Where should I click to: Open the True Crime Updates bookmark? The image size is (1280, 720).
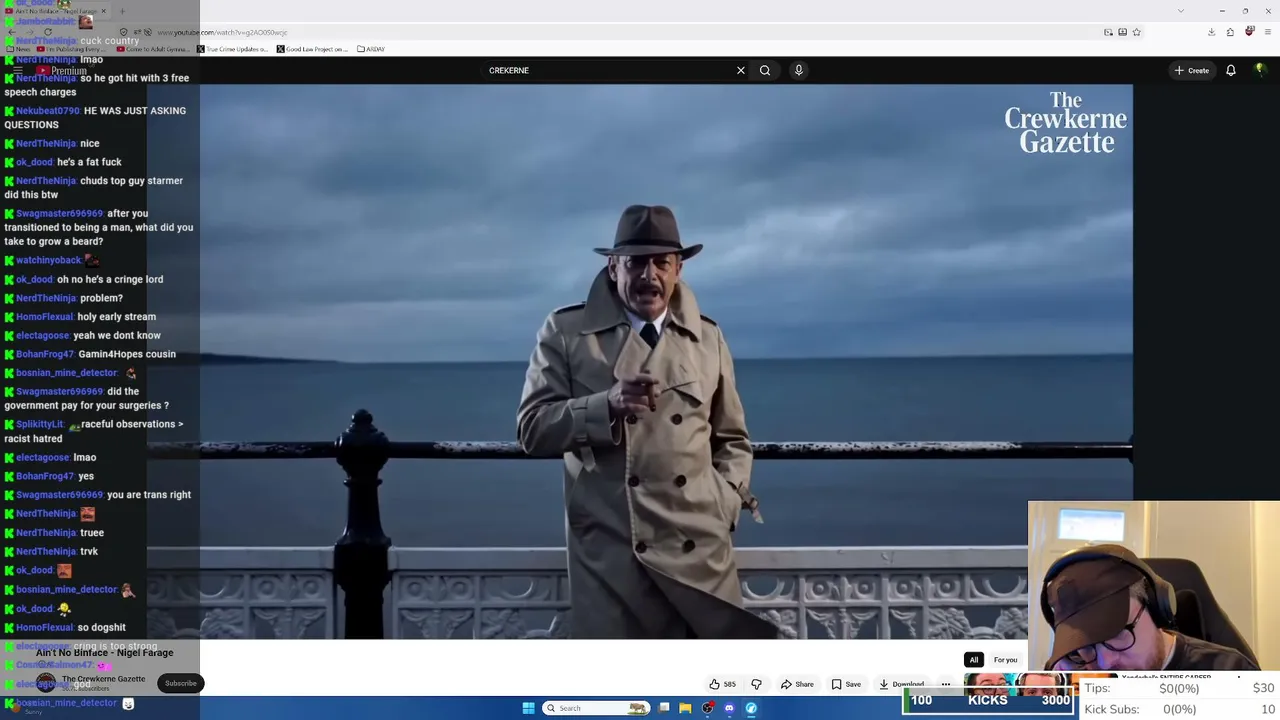(x=232, y=49)
